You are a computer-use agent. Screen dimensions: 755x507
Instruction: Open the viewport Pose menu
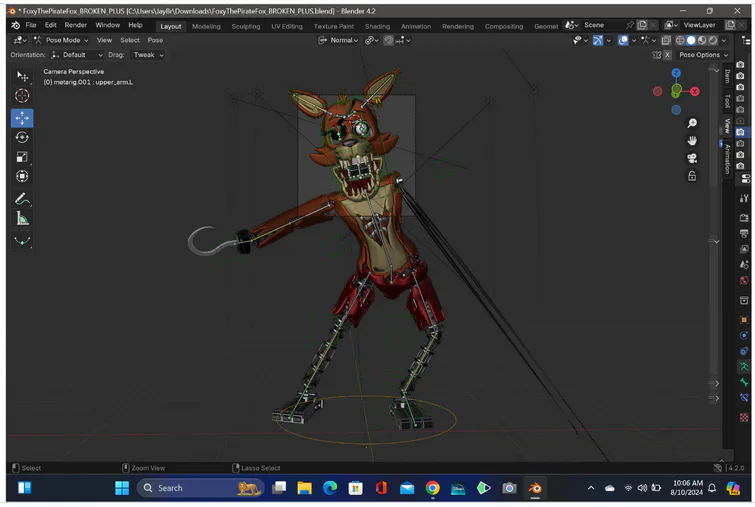pos(155,40)
